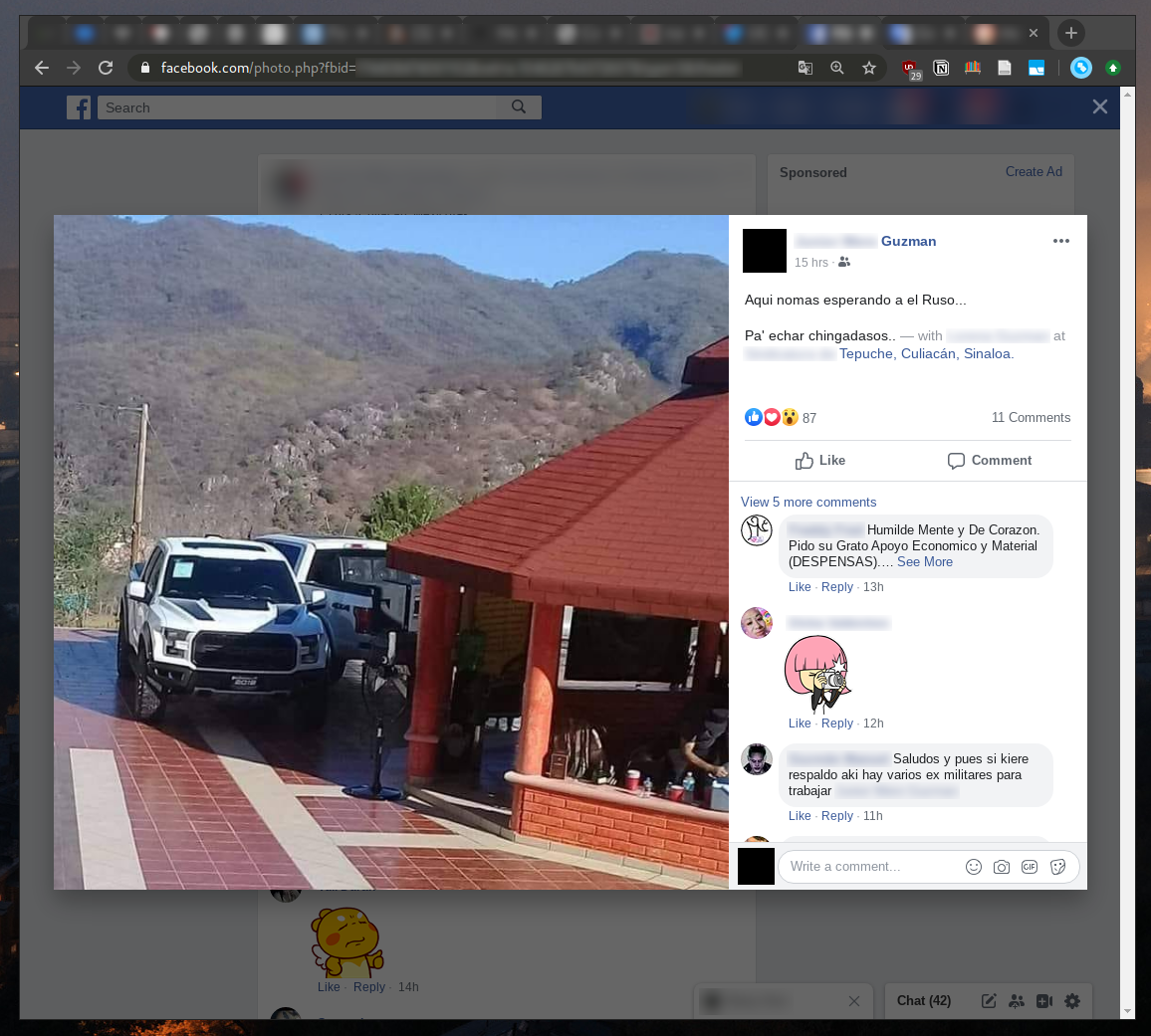This screenshot has width=1151, height=1036.
Task: Expand View 5 more comments
Action: [x=808, y=502]
